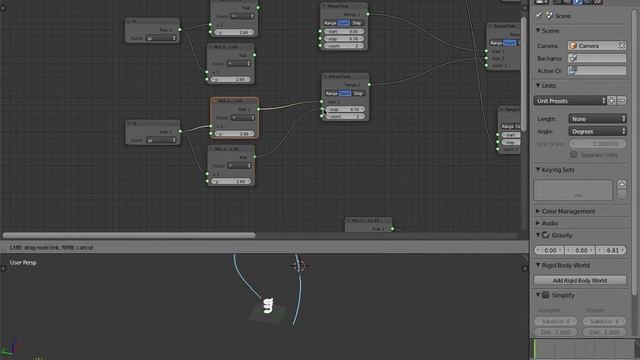Click collapse triangle on selected Math node header

215,101
